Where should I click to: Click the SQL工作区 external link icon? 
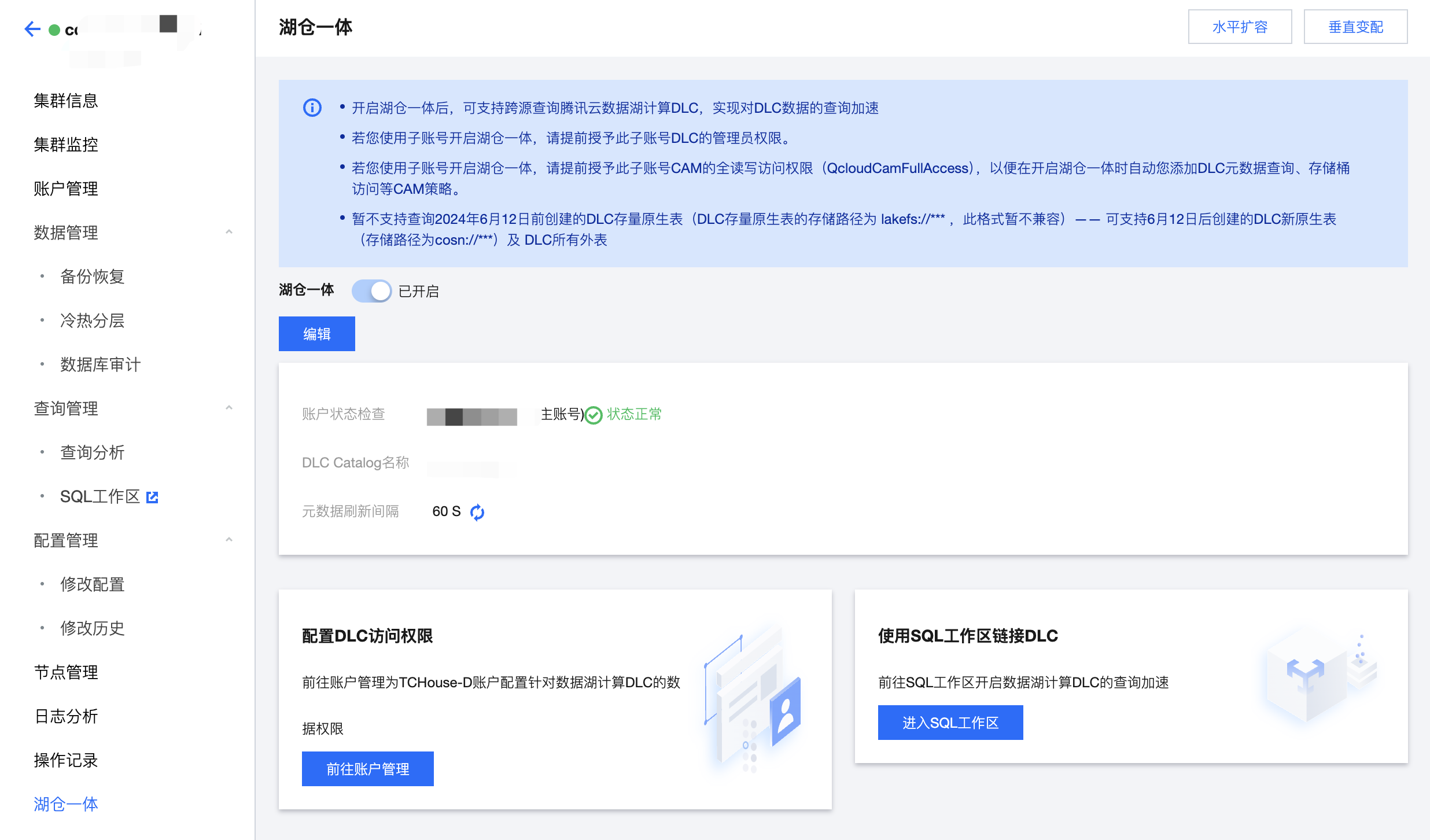click(x=152, y=497)
